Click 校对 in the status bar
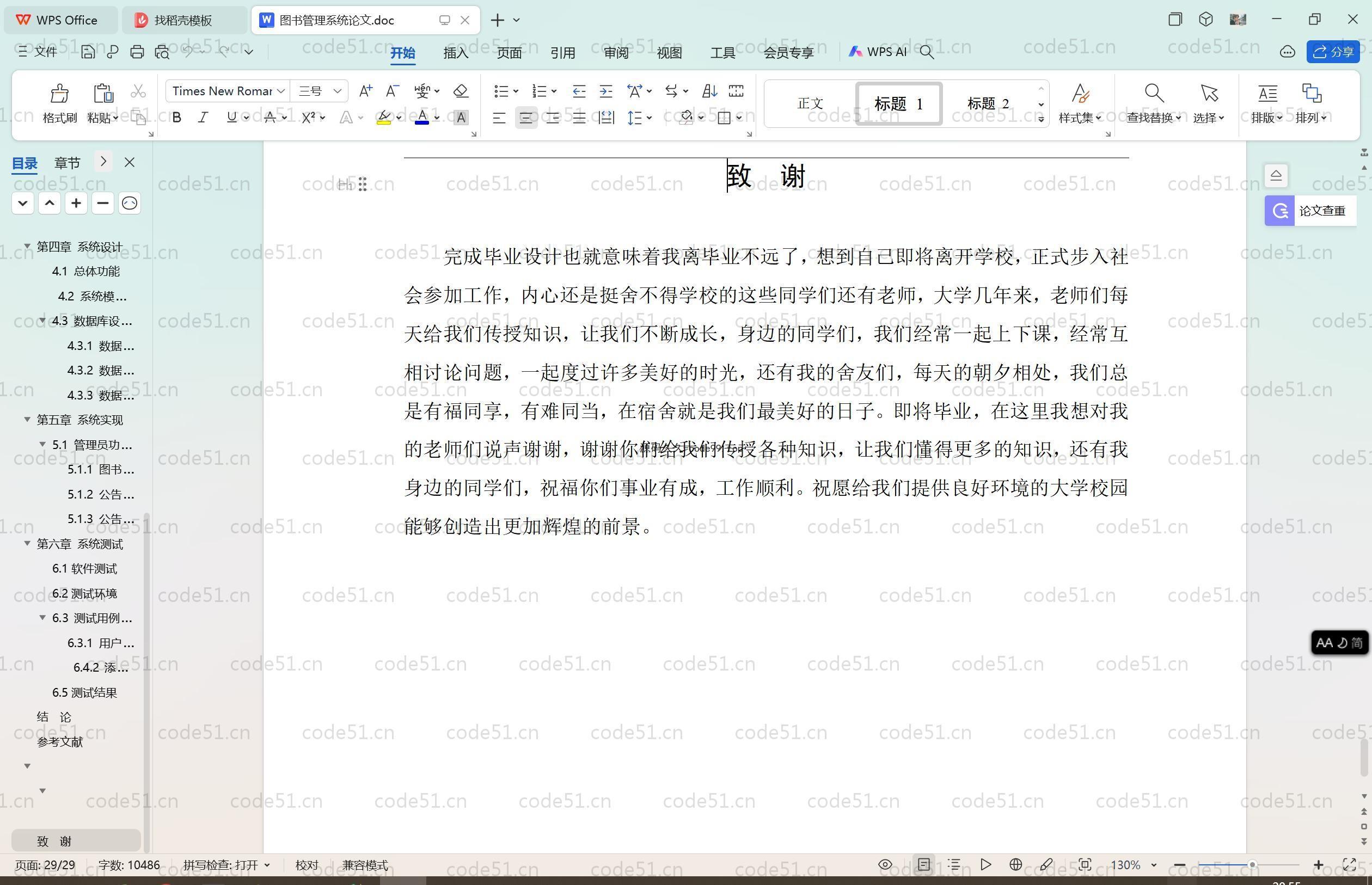 307,865
